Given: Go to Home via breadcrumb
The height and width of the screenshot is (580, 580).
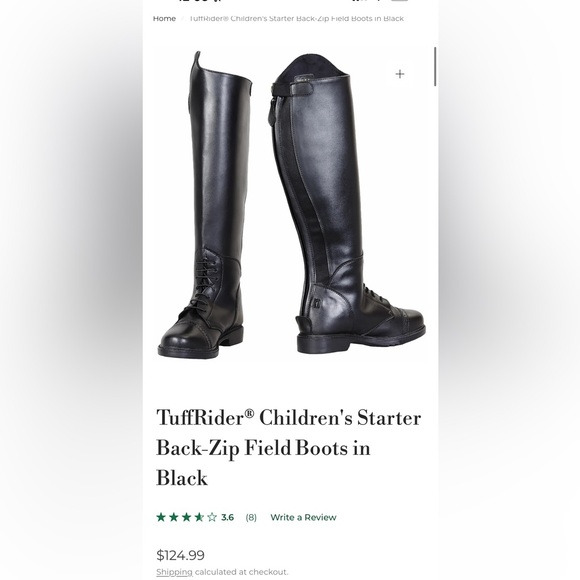Looking at the screenshot, I should [x=164, y=18].
